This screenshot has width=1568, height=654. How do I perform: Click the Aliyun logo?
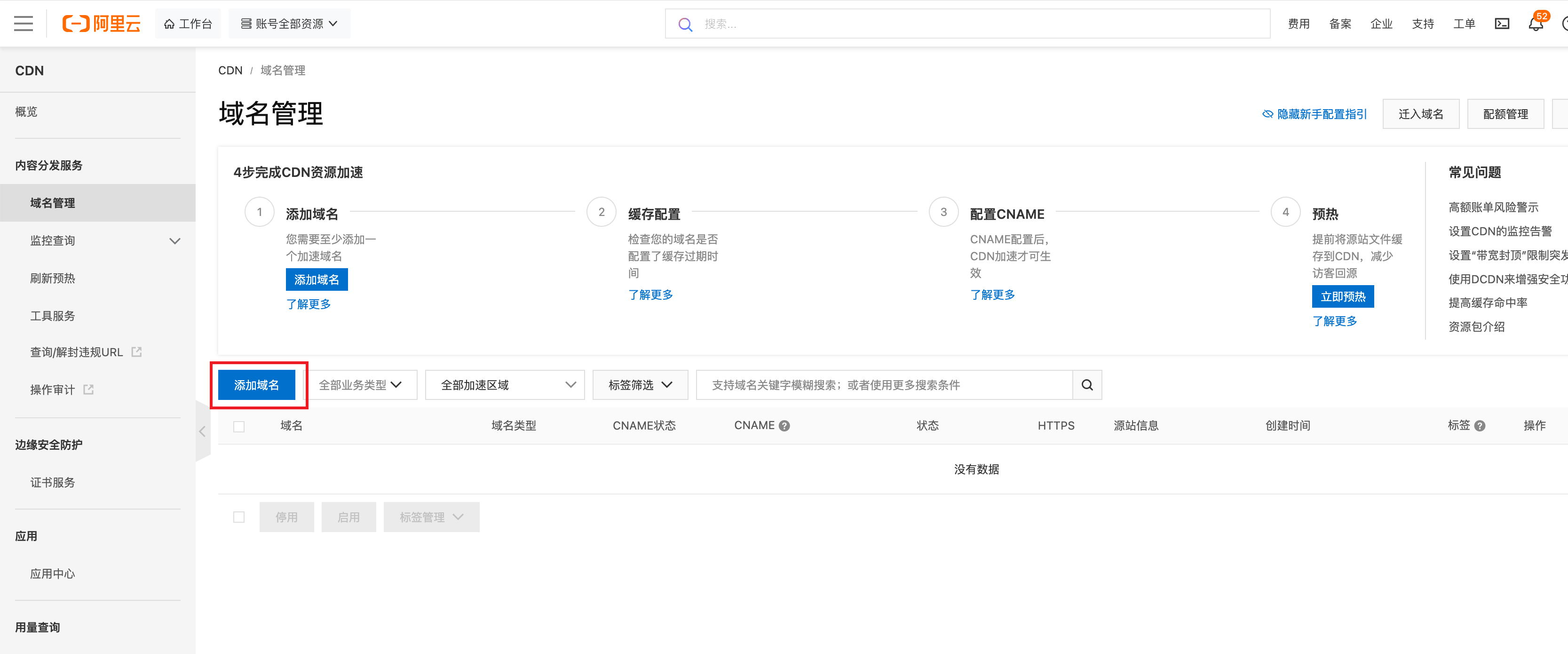(x=102, y=24)
